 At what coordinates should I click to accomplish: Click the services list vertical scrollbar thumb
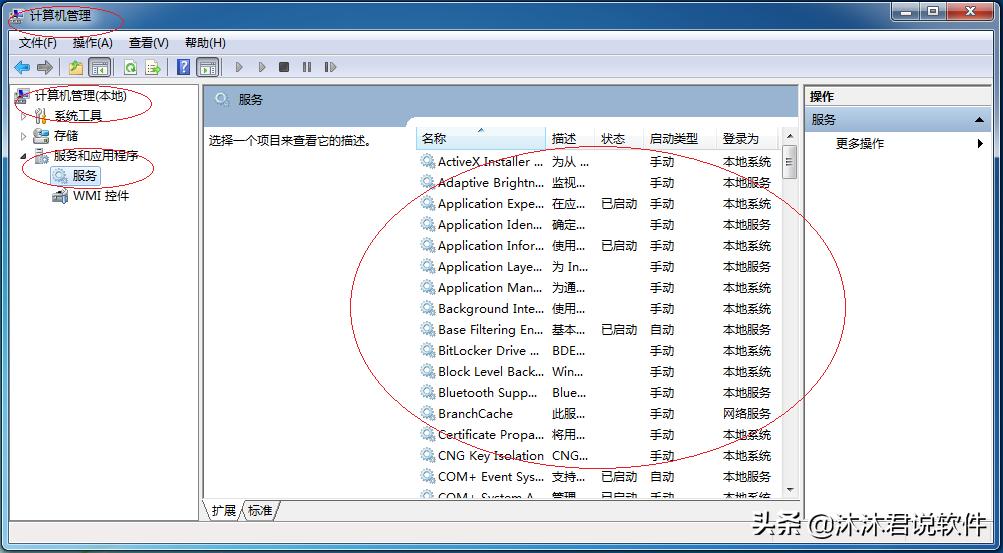[789, 162]
